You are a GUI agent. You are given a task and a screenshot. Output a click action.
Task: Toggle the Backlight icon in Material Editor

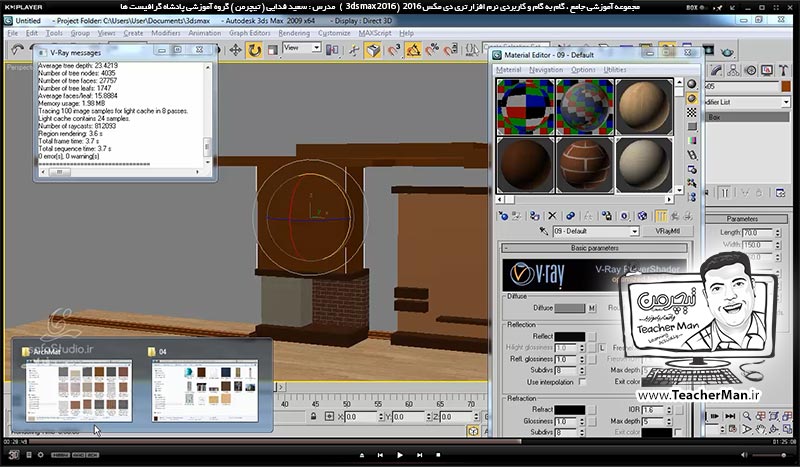tap(691, 98)
